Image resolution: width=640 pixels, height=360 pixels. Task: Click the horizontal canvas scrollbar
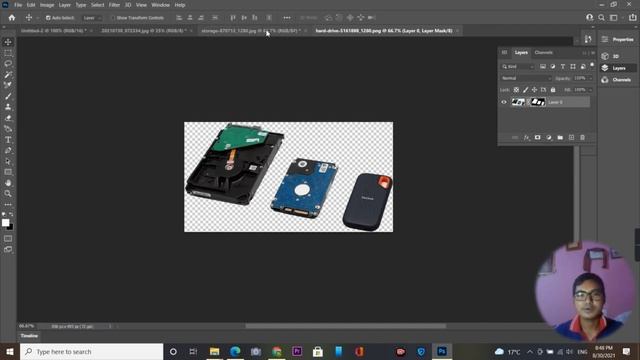tap(346, 326)
